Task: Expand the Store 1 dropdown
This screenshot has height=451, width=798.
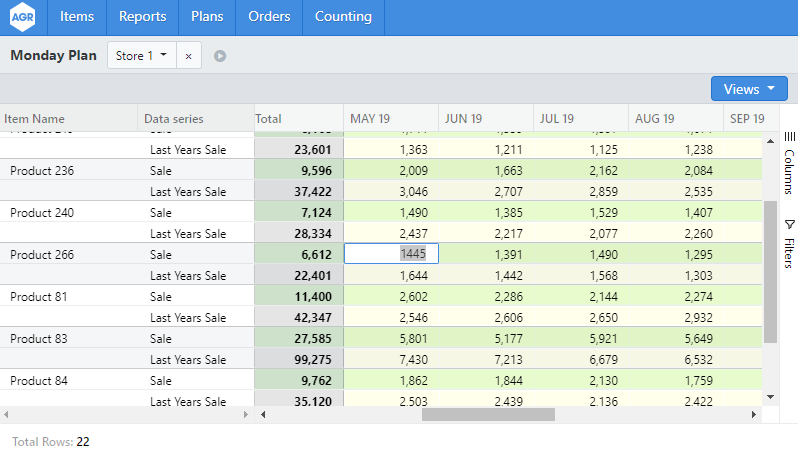Action: [142, 56]
